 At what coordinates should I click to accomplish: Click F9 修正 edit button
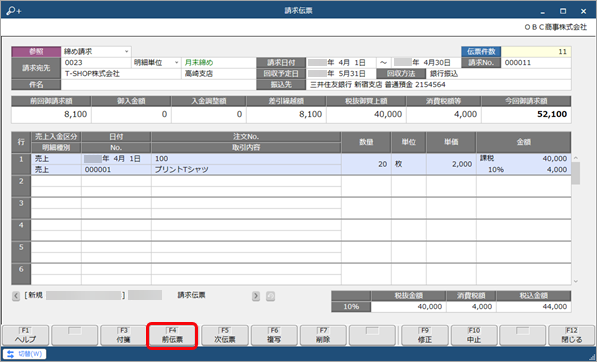(425, 335)
